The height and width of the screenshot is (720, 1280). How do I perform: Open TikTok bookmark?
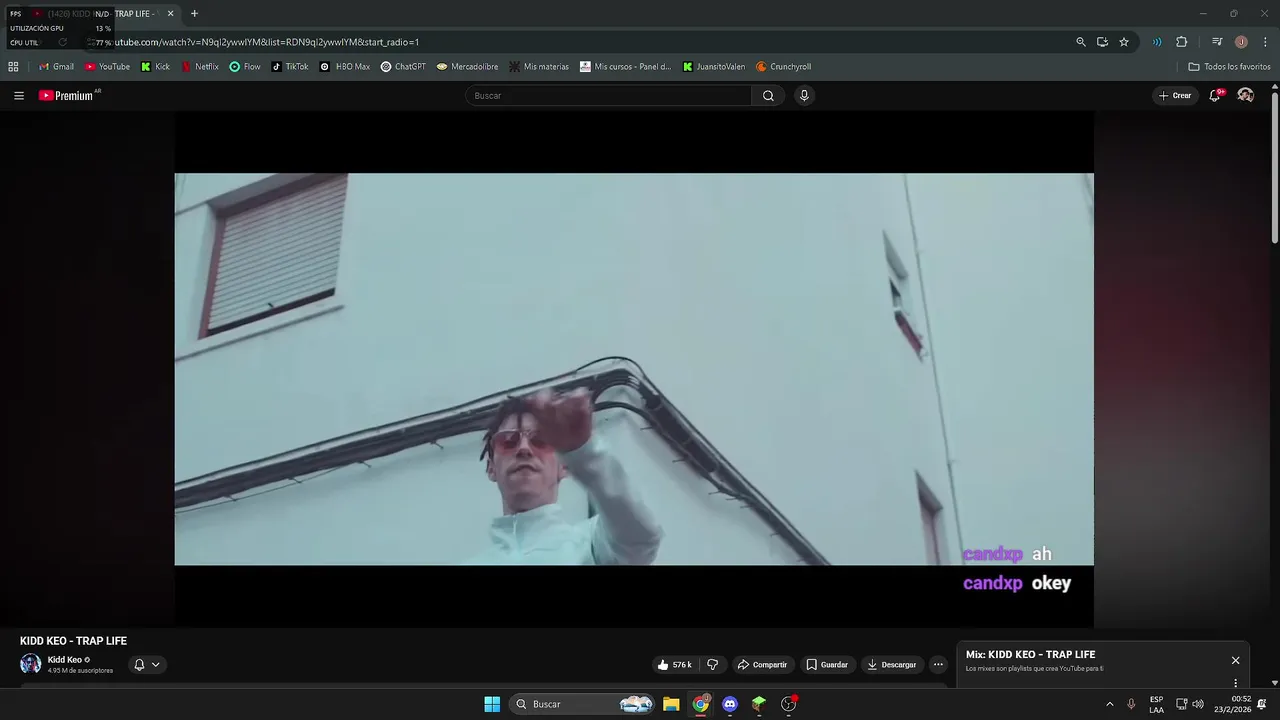point(290,67)
